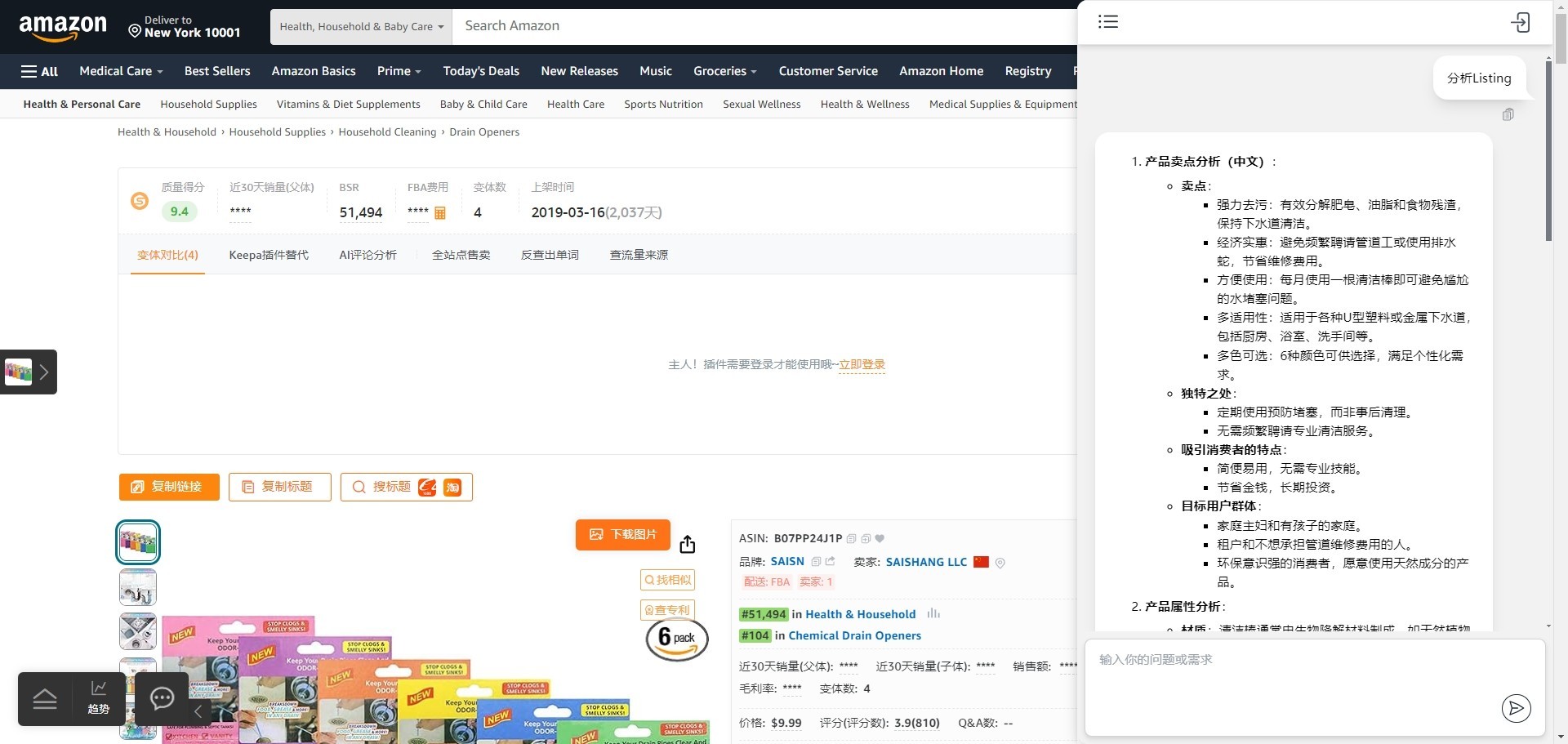Image resolution: width=1568 pixels, height=744 pixels.
Task: Open Health, Household & Baby Care search dropdown
Action: (361, 26)
